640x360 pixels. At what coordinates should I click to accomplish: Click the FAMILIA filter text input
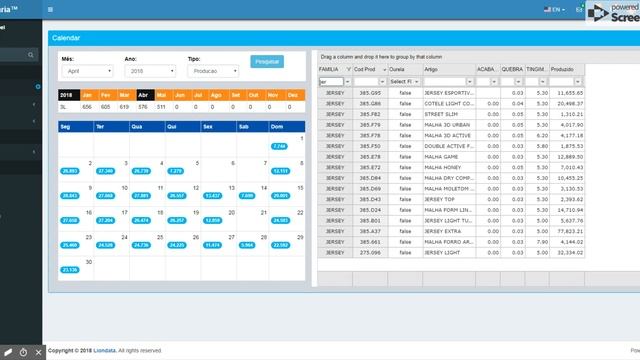pos(331,82)
